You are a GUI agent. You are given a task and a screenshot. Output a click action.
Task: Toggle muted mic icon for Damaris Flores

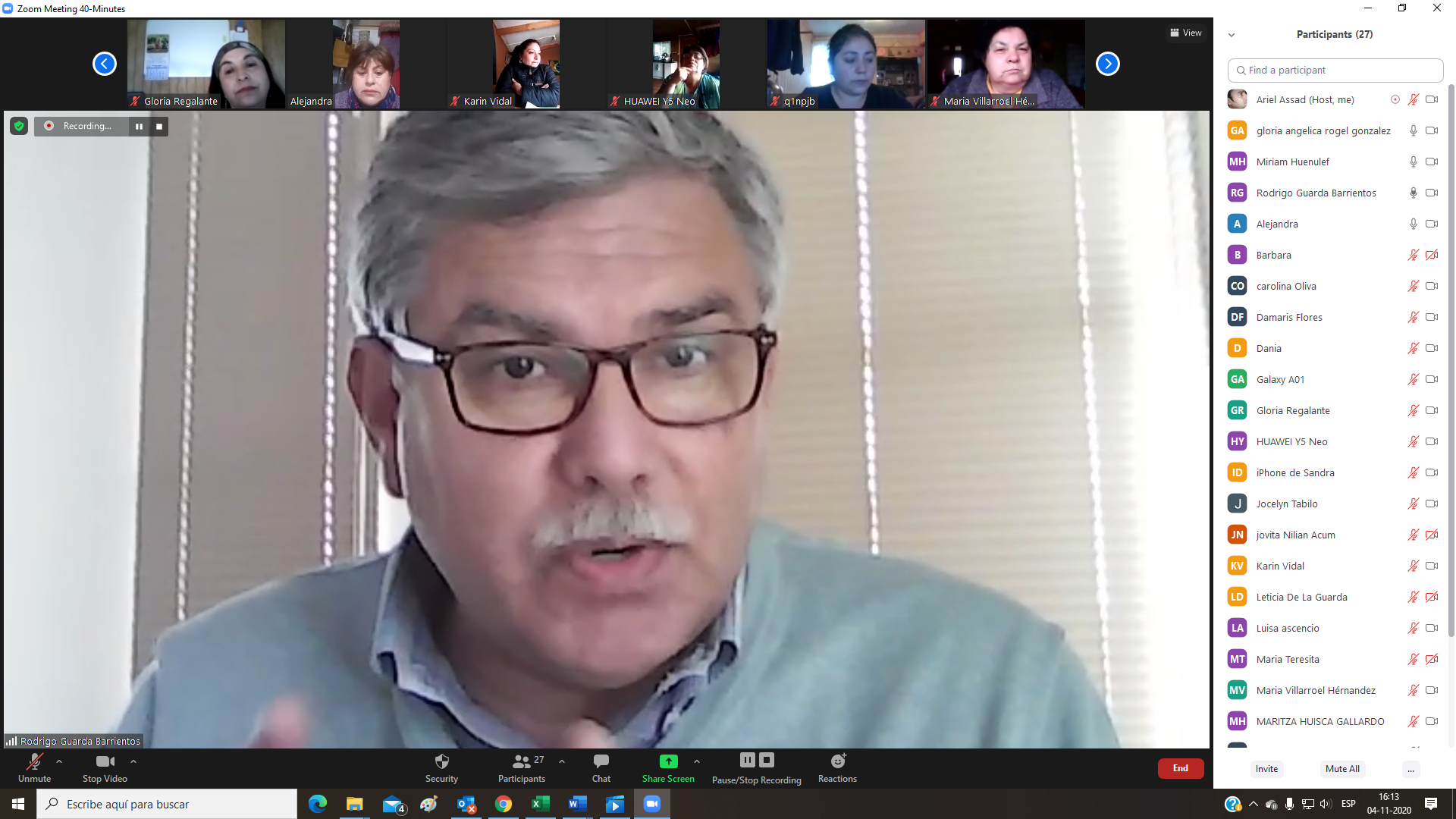1414,317
